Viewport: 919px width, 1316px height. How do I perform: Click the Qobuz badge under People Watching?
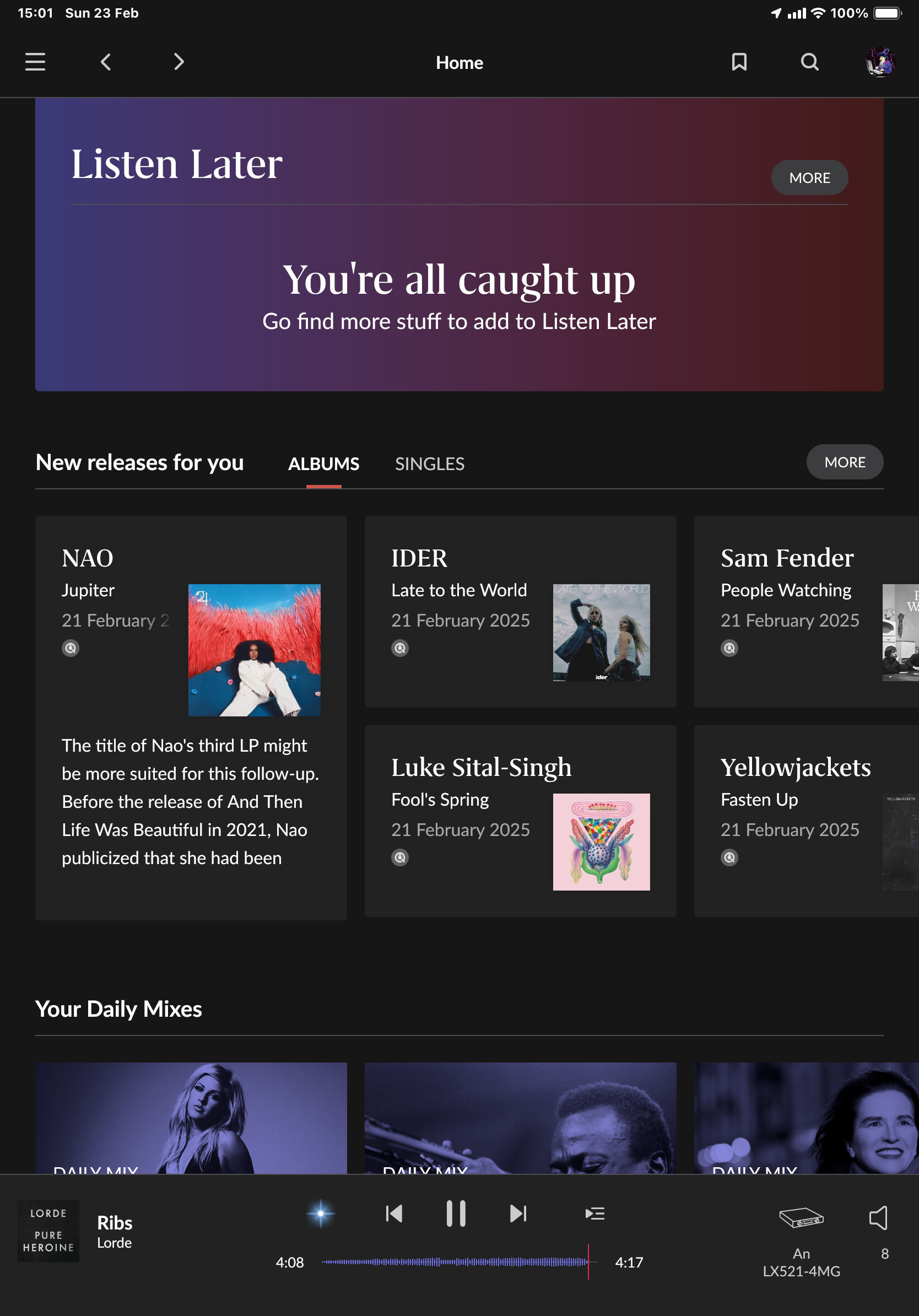point(729,648)
